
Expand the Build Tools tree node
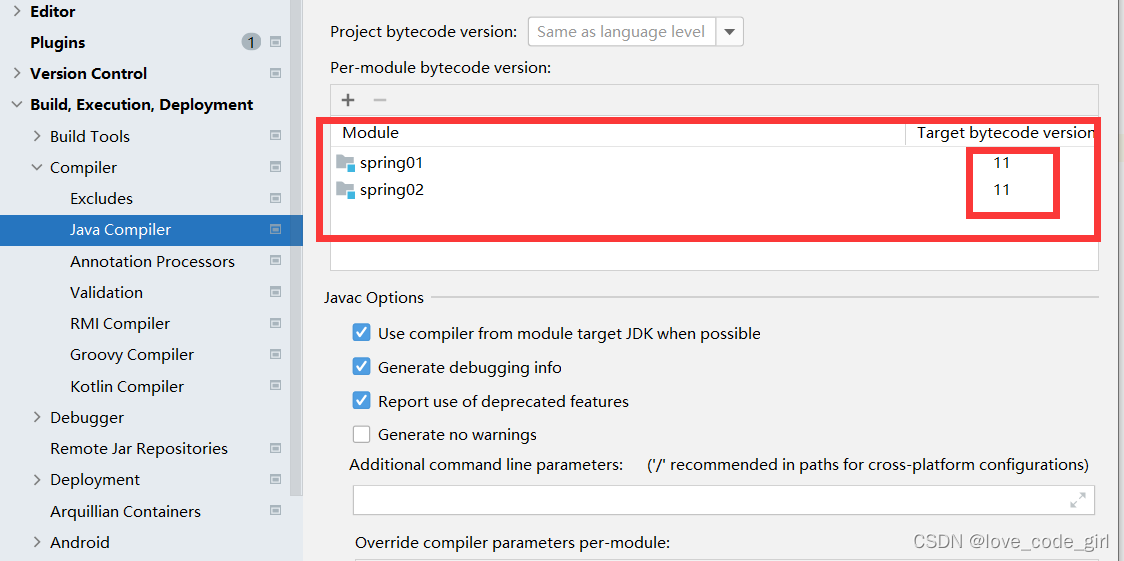pyautogui.click(x=37, y=136)
